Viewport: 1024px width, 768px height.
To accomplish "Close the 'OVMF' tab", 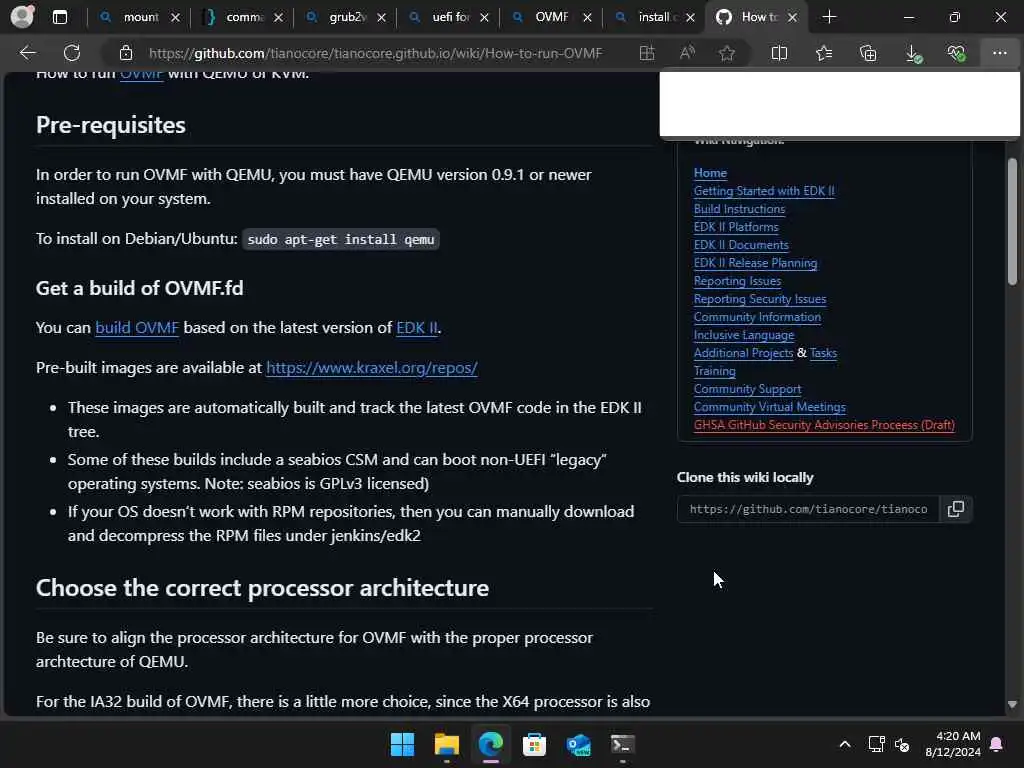I will click(x=587, y=18).
